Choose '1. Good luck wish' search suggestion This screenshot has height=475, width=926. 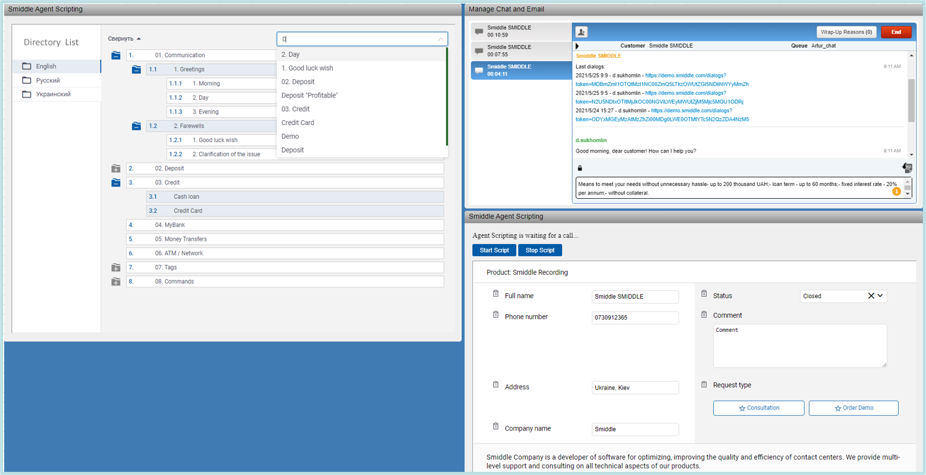(361, 68)
